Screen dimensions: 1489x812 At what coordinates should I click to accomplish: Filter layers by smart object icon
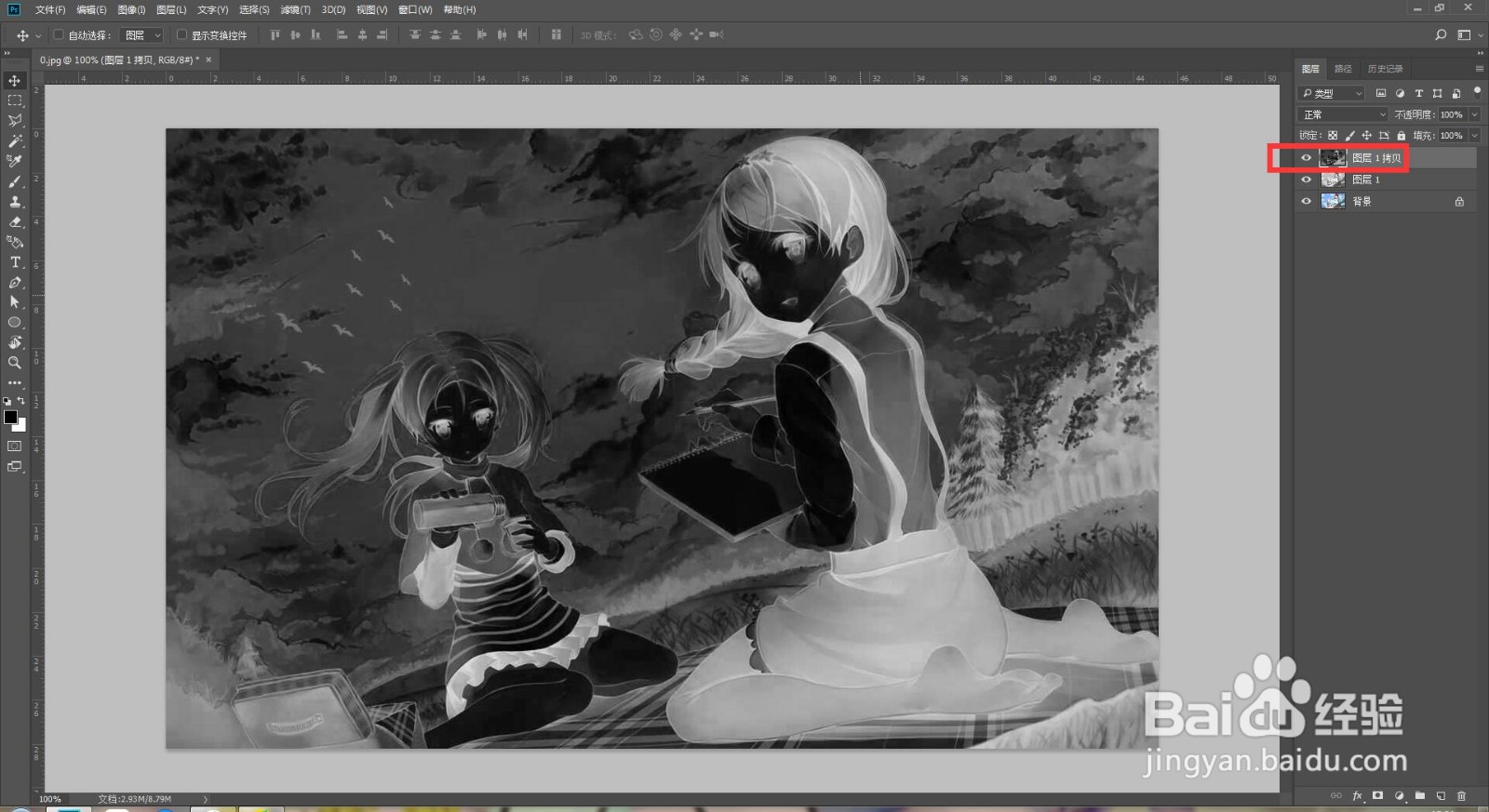[x=1456, y=93]
